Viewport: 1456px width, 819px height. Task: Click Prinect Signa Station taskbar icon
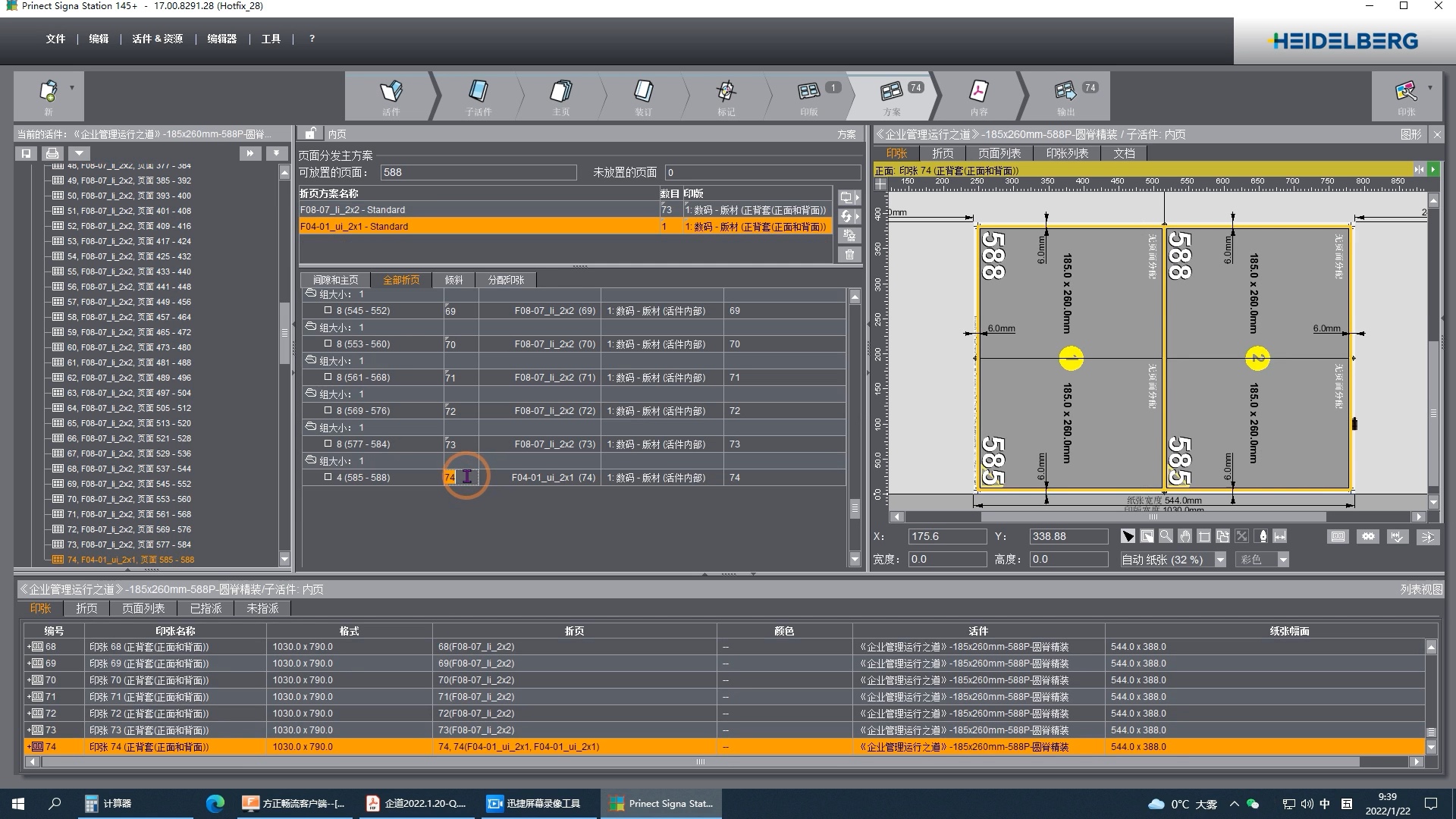pyautogui.click(x=665, y=803)
